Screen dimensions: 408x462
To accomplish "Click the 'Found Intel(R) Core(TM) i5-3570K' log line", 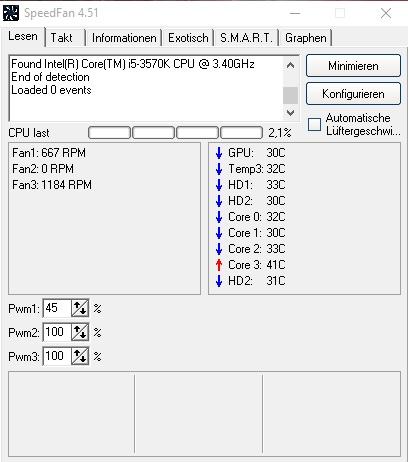I will [133, 64].
